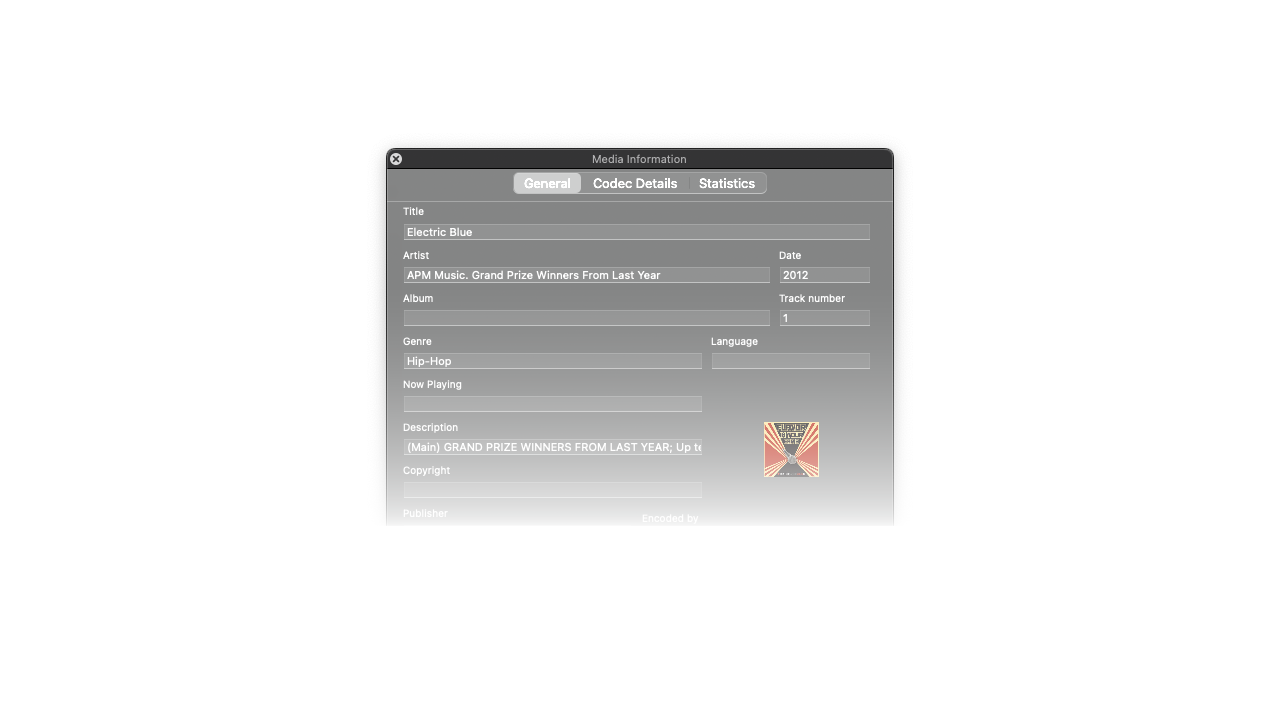This screenshot has width=1280, height=720.
Task: Click the Genre field showing Hip-Hop
Action: pyautogui.click(x=552, y=361)
